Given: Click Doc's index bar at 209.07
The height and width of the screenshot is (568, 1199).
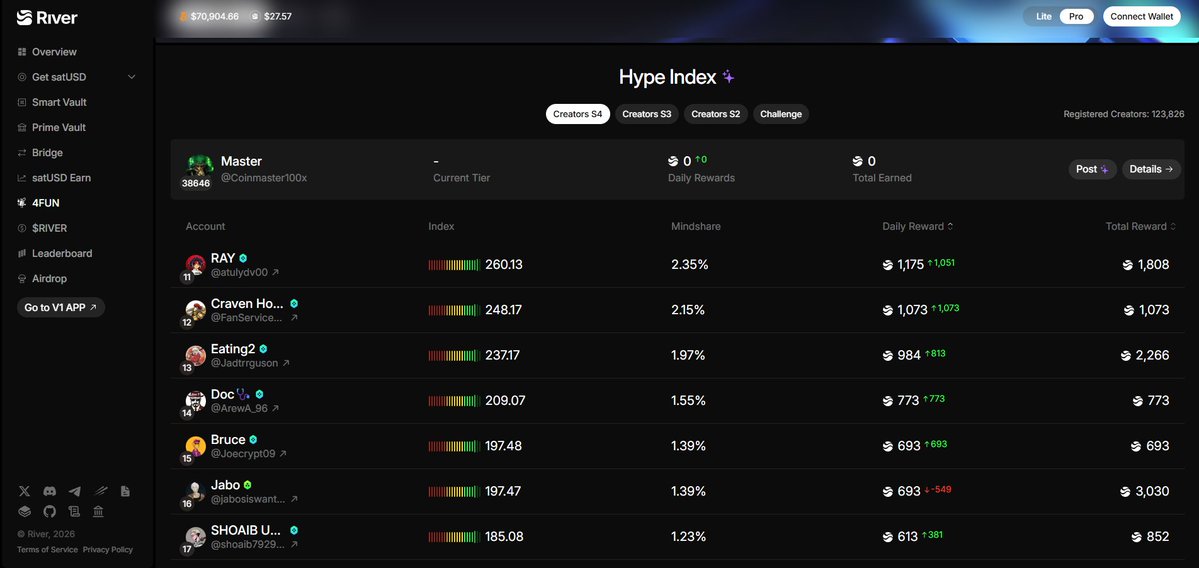Looking at the screenshot, I should coord(454,401).
